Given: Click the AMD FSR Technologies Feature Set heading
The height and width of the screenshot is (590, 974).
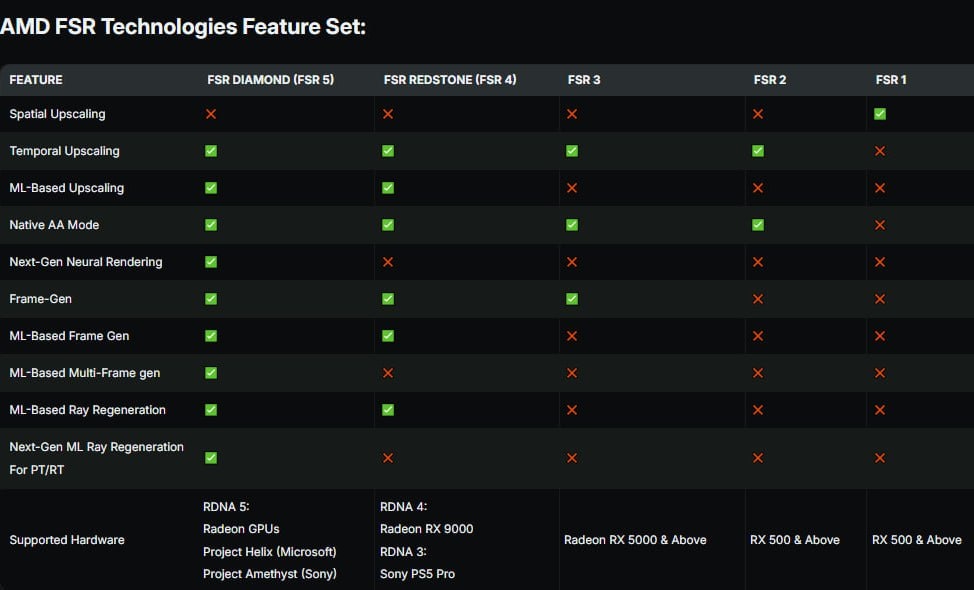Looking at the screenshot, I should click(x=183, y=27).
